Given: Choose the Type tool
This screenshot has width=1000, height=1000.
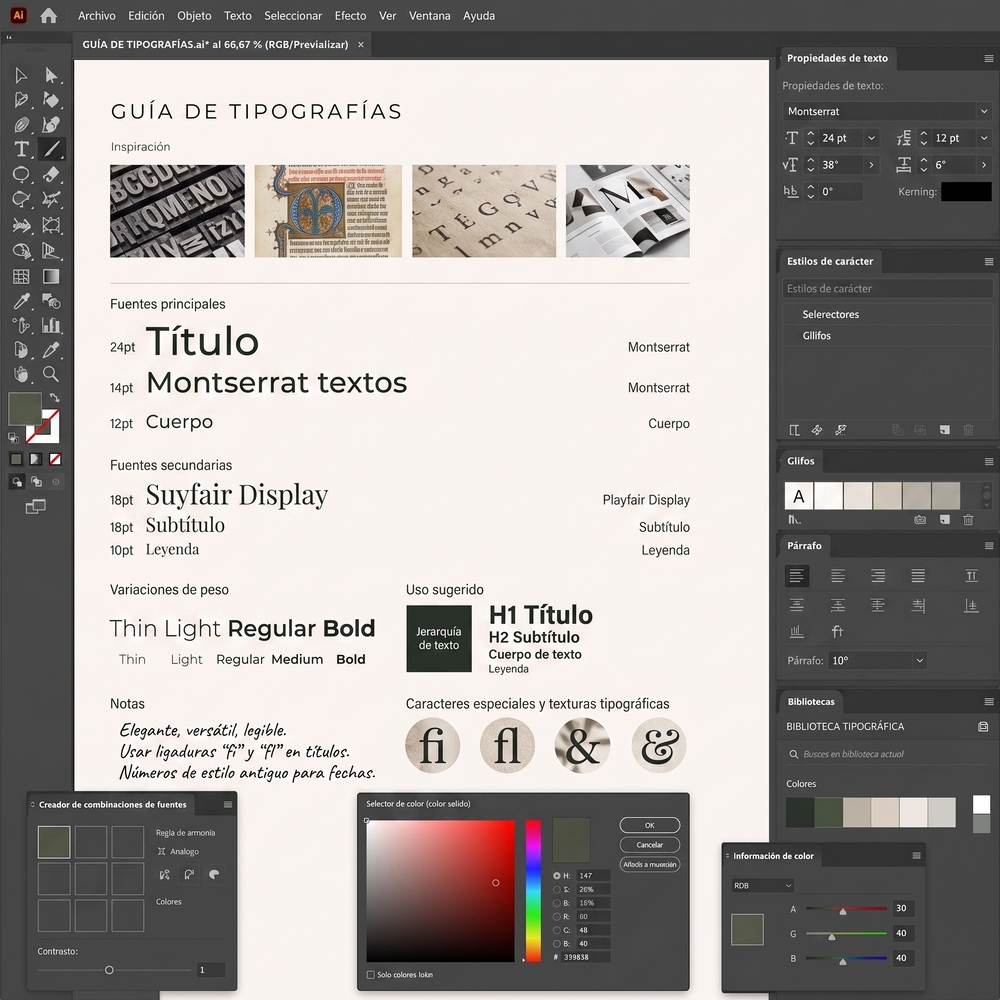Looking at the screenshot, I should tap(21, 149).
